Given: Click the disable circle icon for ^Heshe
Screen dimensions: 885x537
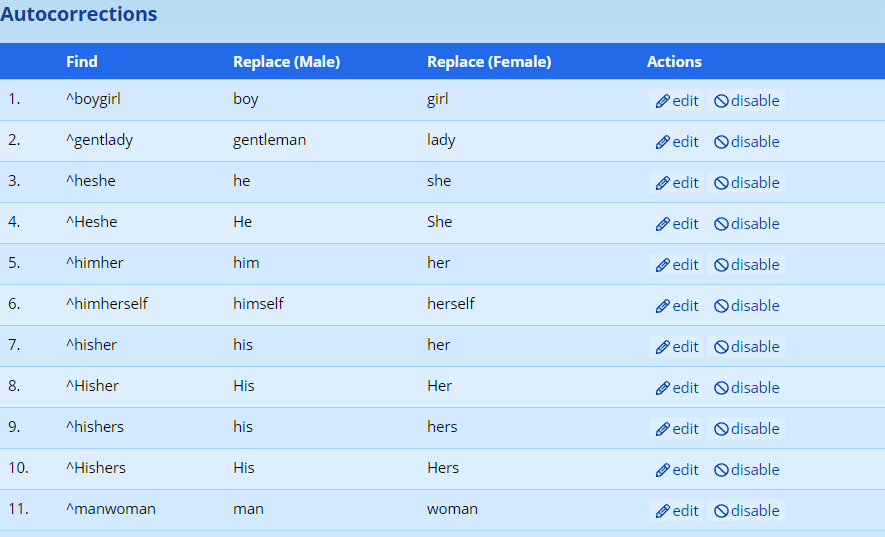Looking at the screenshot, I should 720,224.
